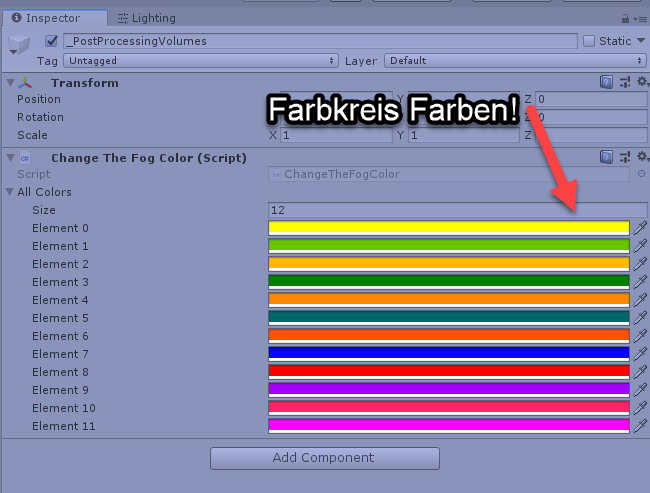Image resolution: width=650 pixels, height=493 pixels.
Task: Open the lime green Element 1 swatch
Action: (x=449, y=245)
